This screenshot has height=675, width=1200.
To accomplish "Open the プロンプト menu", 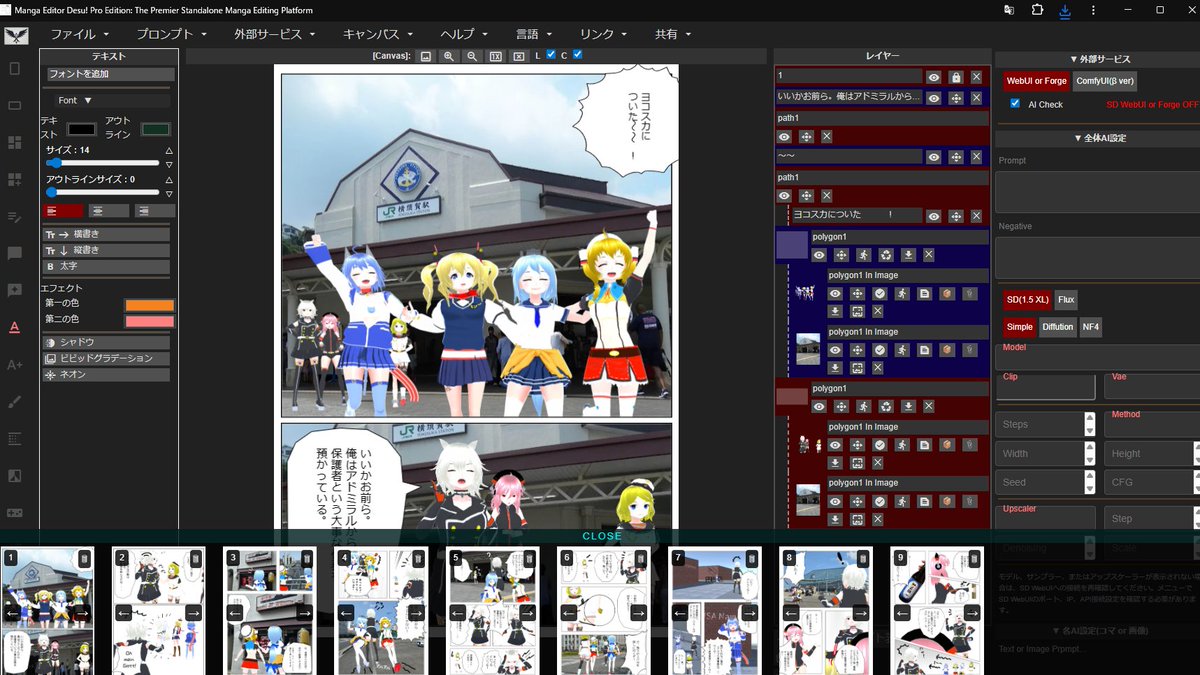I will [x=172, y=34].
